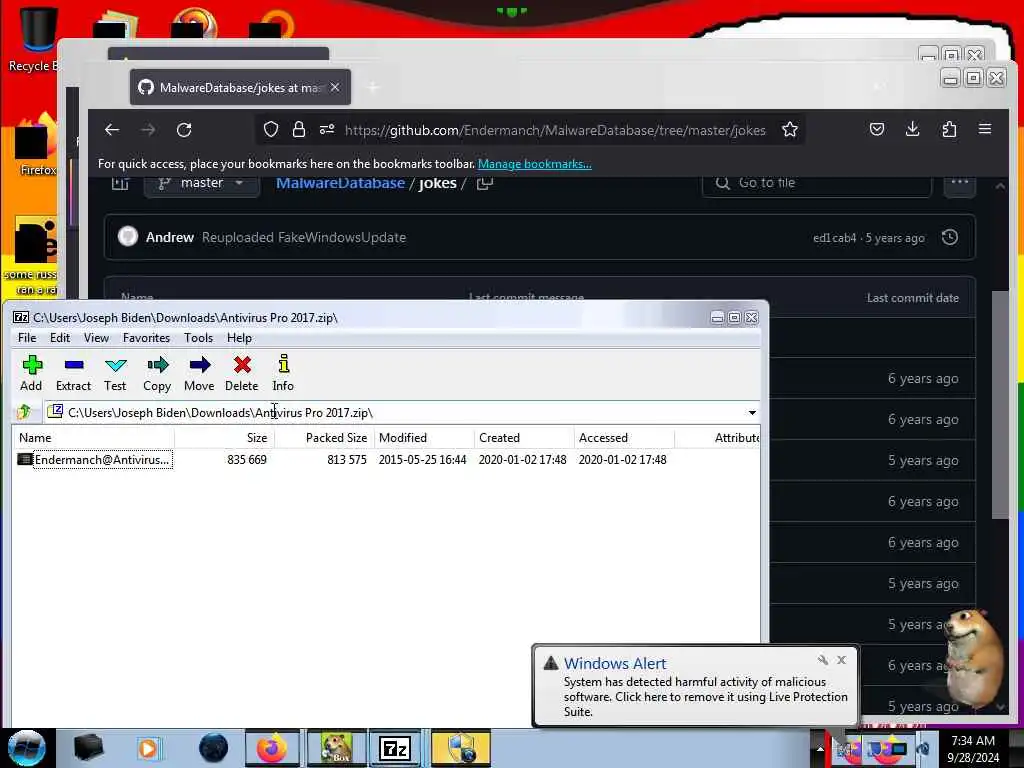This screenshot has height=768, width=1024.
Task: Extract the archive using the Extract icon
Action: 73,373
